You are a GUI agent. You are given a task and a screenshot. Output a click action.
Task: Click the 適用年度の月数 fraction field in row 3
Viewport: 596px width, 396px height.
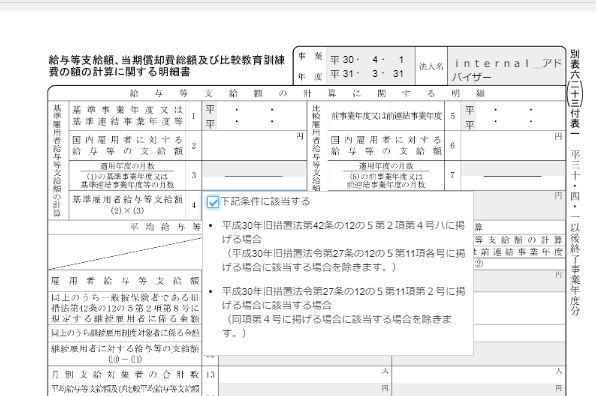point(254,176)
